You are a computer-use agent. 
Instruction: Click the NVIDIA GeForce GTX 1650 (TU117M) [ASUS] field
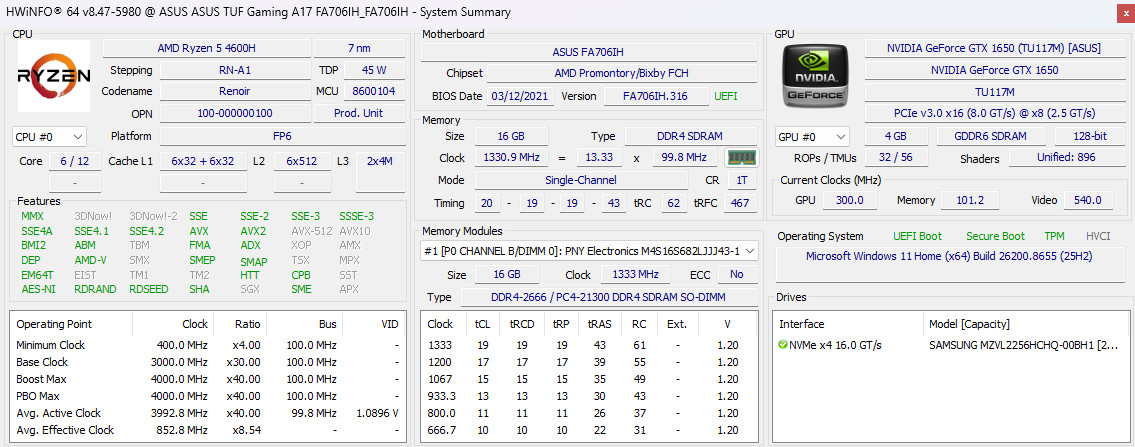pos(994,48)
